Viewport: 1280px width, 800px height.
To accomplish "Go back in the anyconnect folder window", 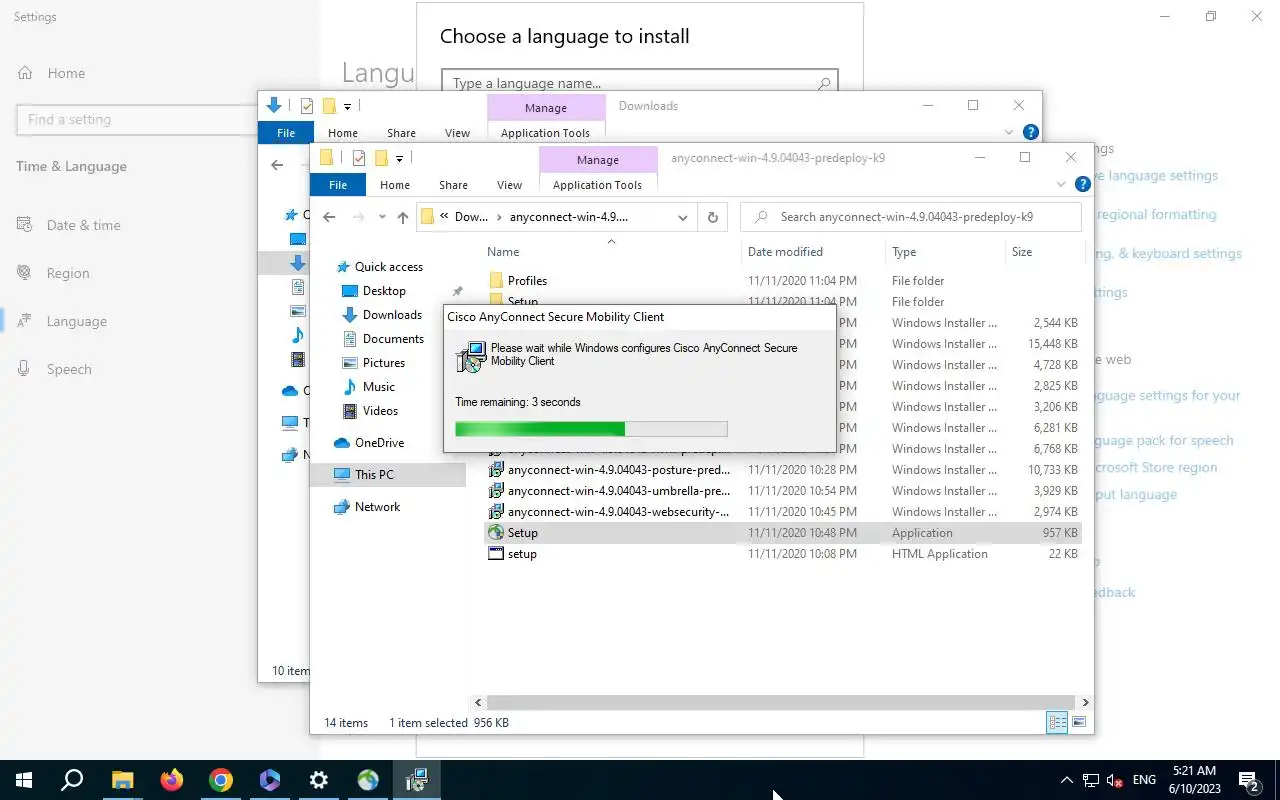I will [329, 217].
